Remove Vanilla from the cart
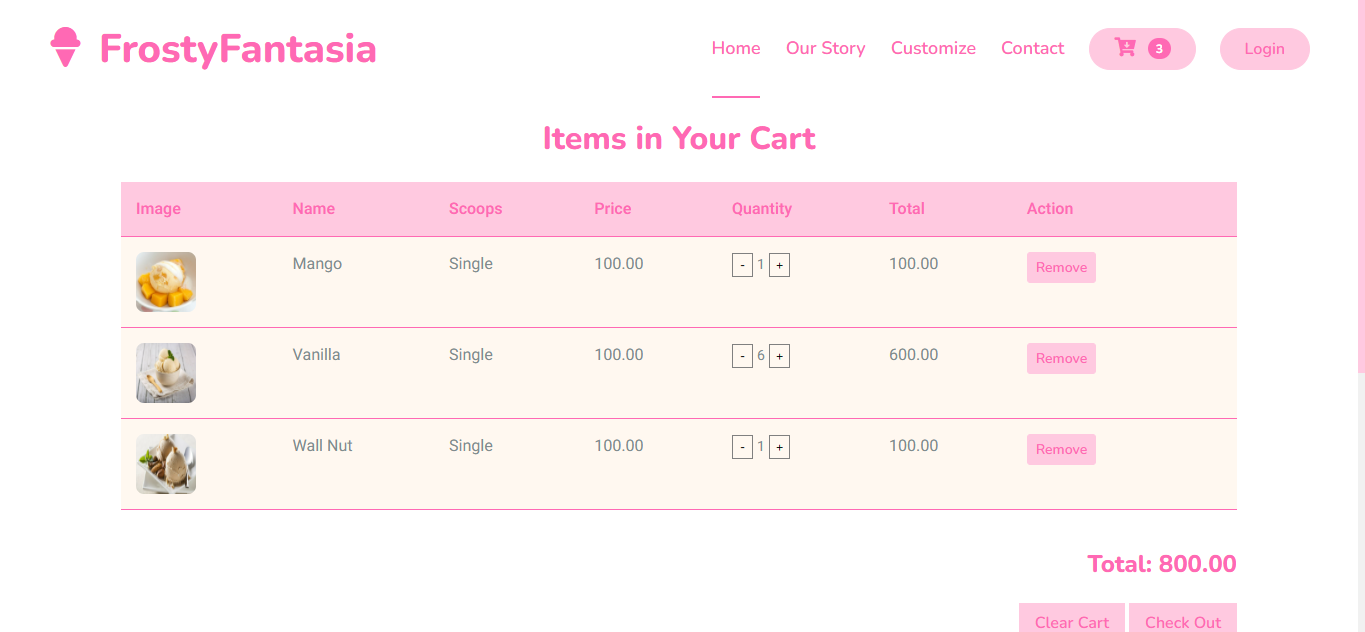 click(x=1061, y=359)
